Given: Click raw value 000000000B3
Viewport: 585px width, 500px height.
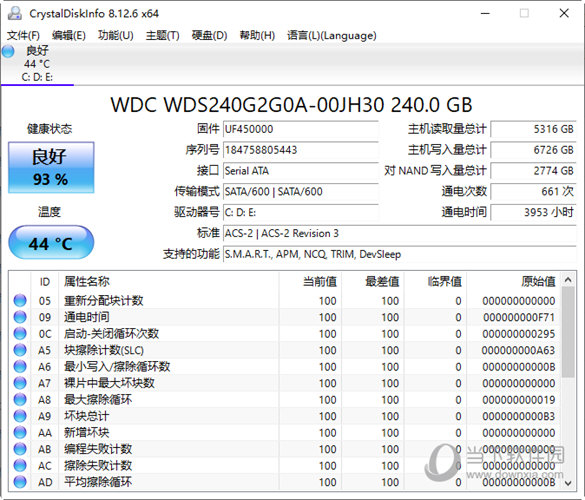Looking at the screenshot, I should click(519, 416).
